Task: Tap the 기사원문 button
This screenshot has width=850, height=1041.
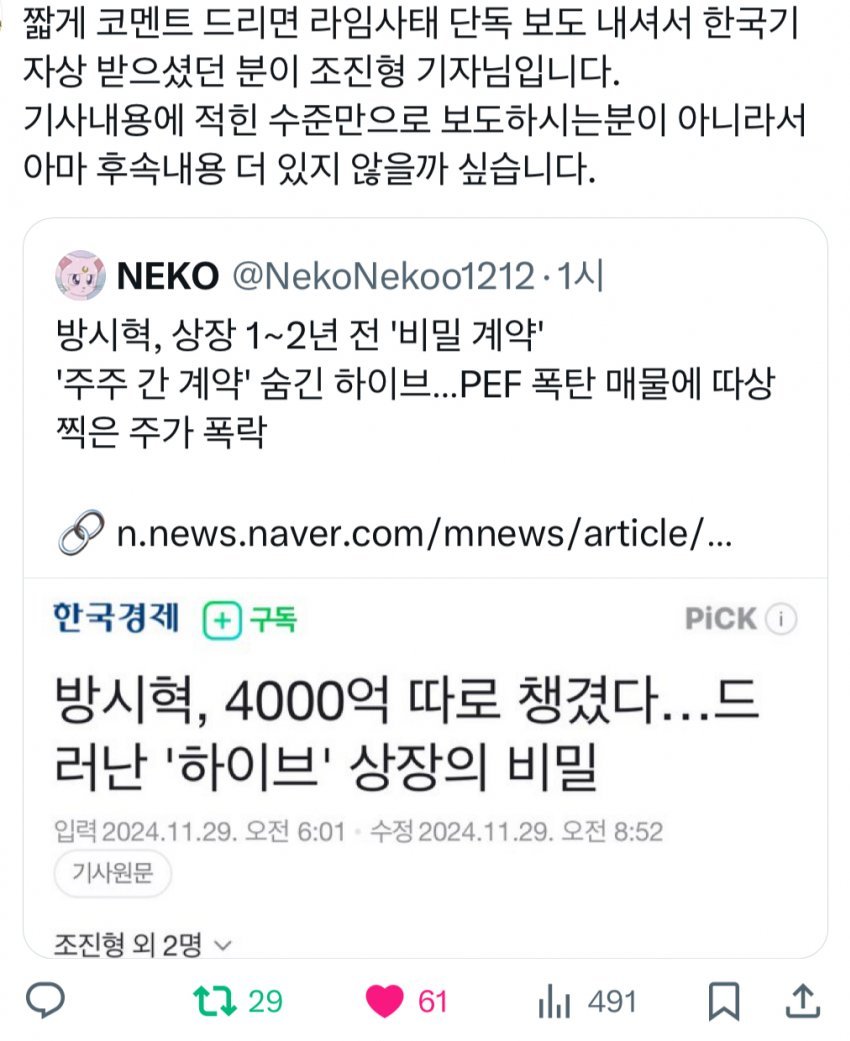Action: tap(112, 872)
